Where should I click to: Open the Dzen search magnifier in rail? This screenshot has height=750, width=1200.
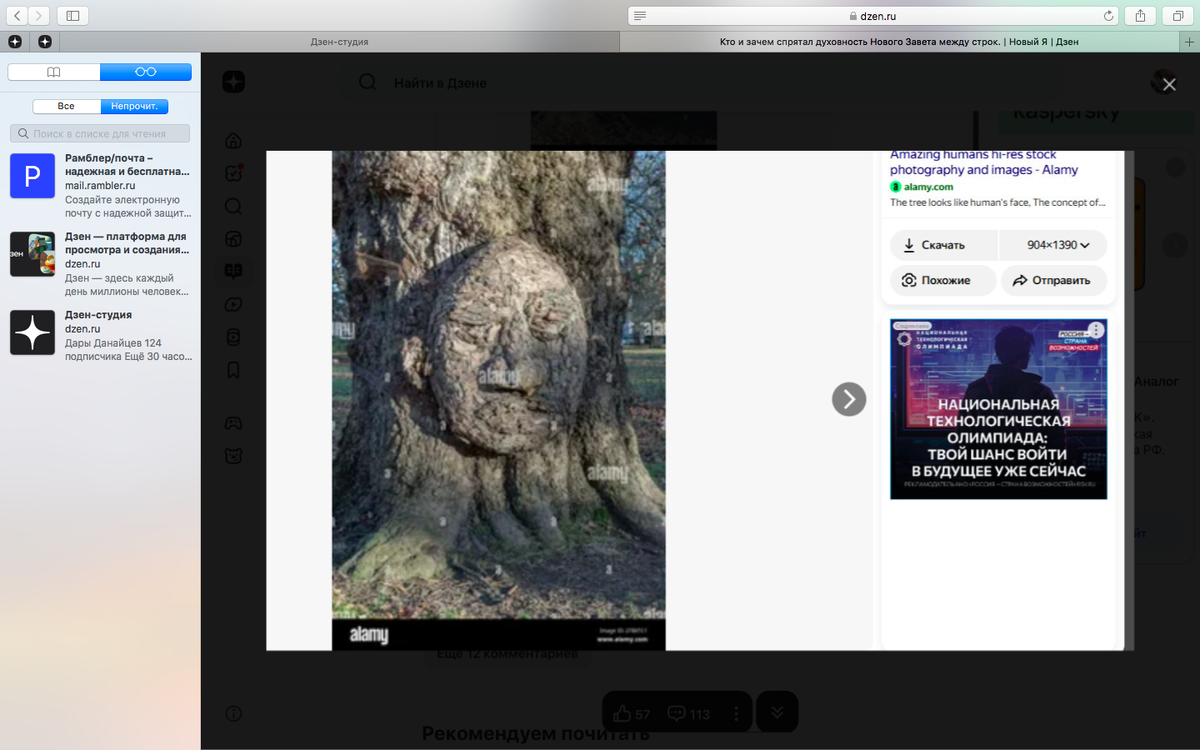click(x=233, y=206)
